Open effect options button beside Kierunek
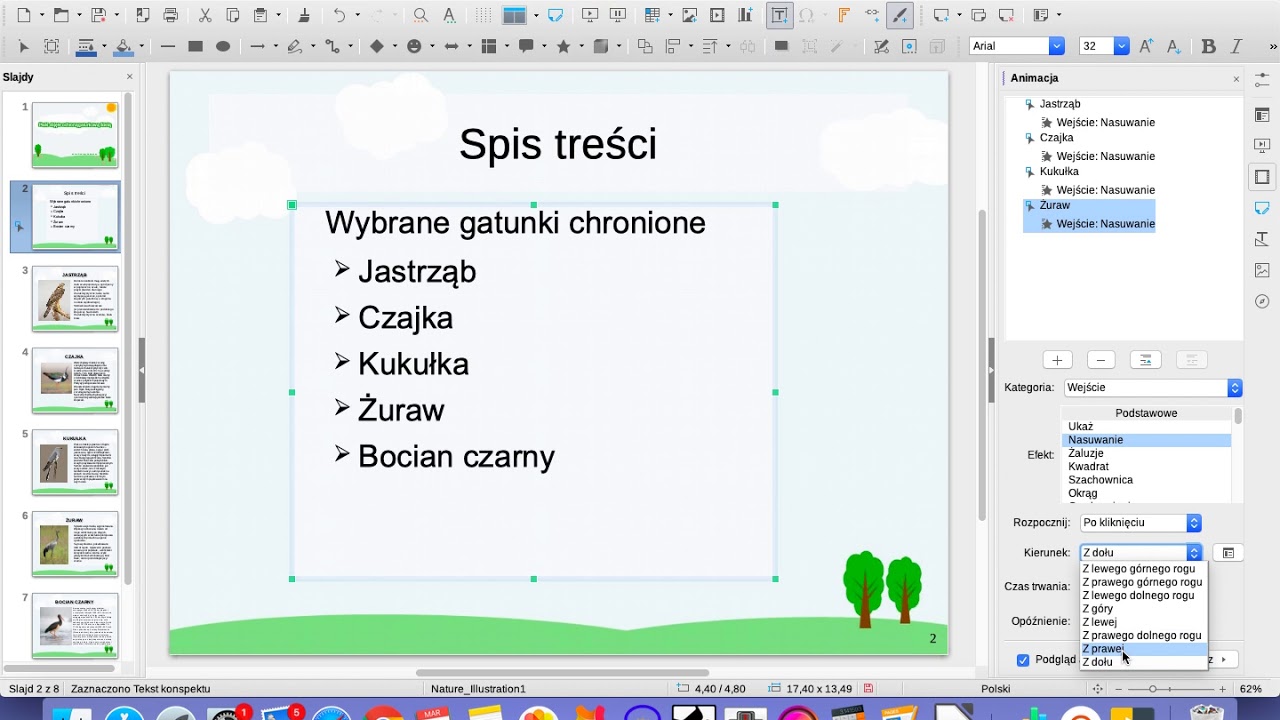The image size is (1280, 720). 1228,553
